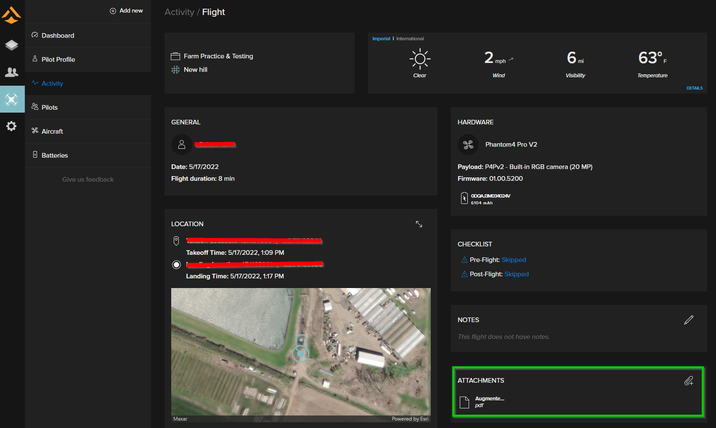Click the edit notes pencil icon
Screen dimensions: 716x428
pyautogui.click(x=688, y=320)
